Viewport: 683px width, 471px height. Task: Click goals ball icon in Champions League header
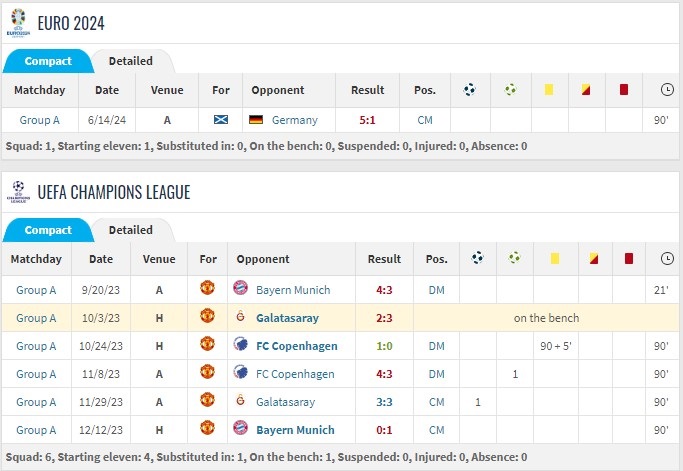(477, 258)
